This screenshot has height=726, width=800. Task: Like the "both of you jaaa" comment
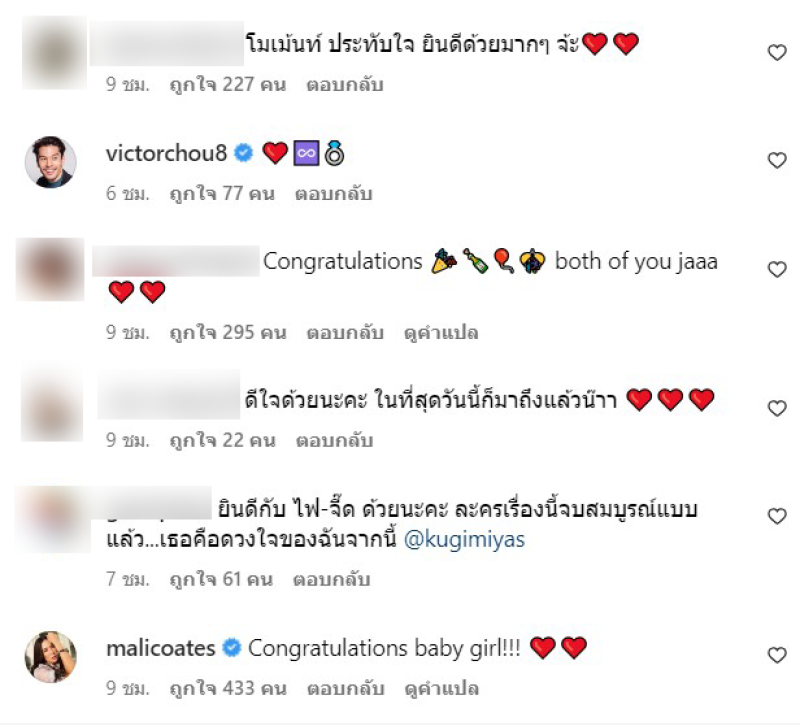click(x=777, y=269)
